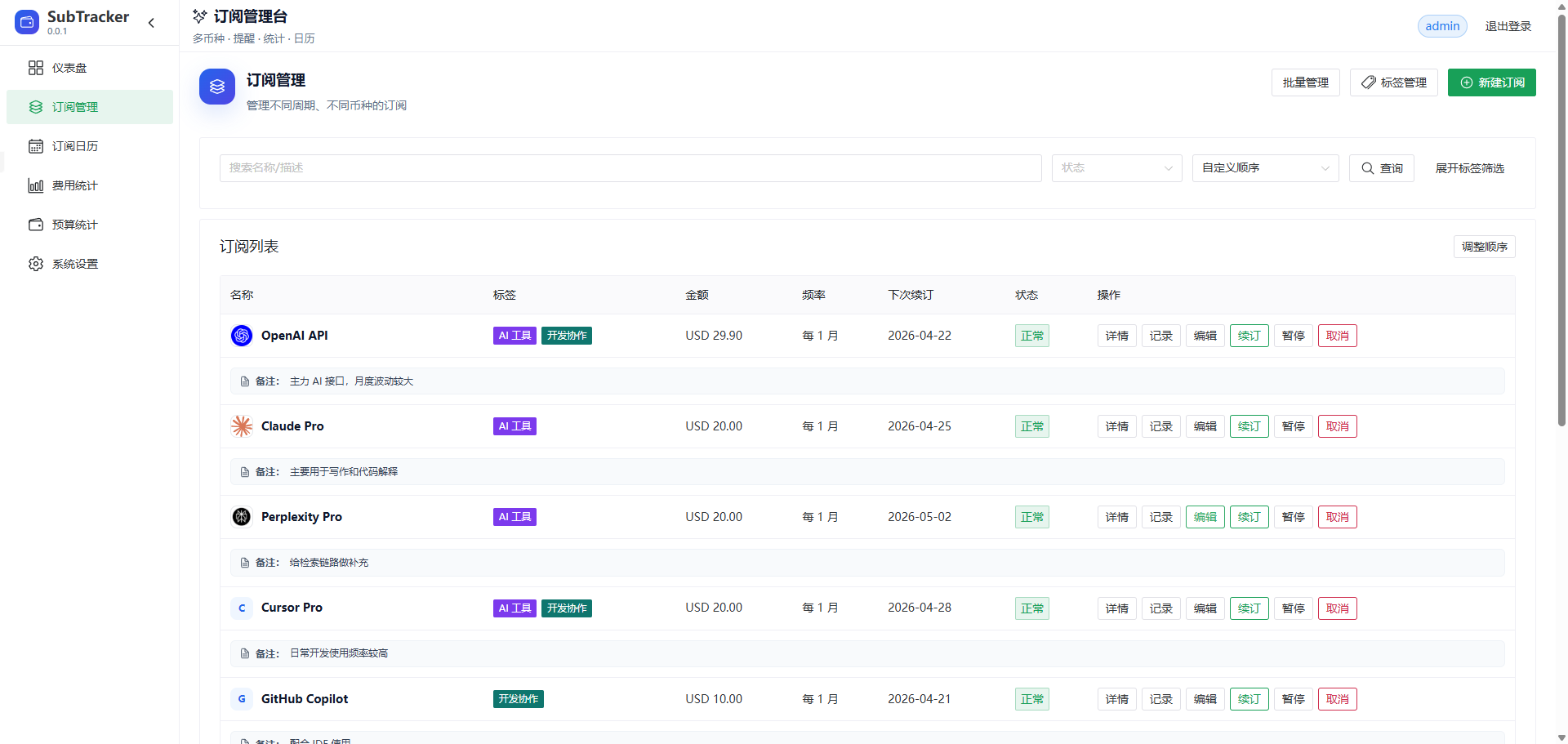Click the 预算统计 wallet icon in sidebar
The width and height of the screenshot is (1568, 744).
tap(36, 225)
